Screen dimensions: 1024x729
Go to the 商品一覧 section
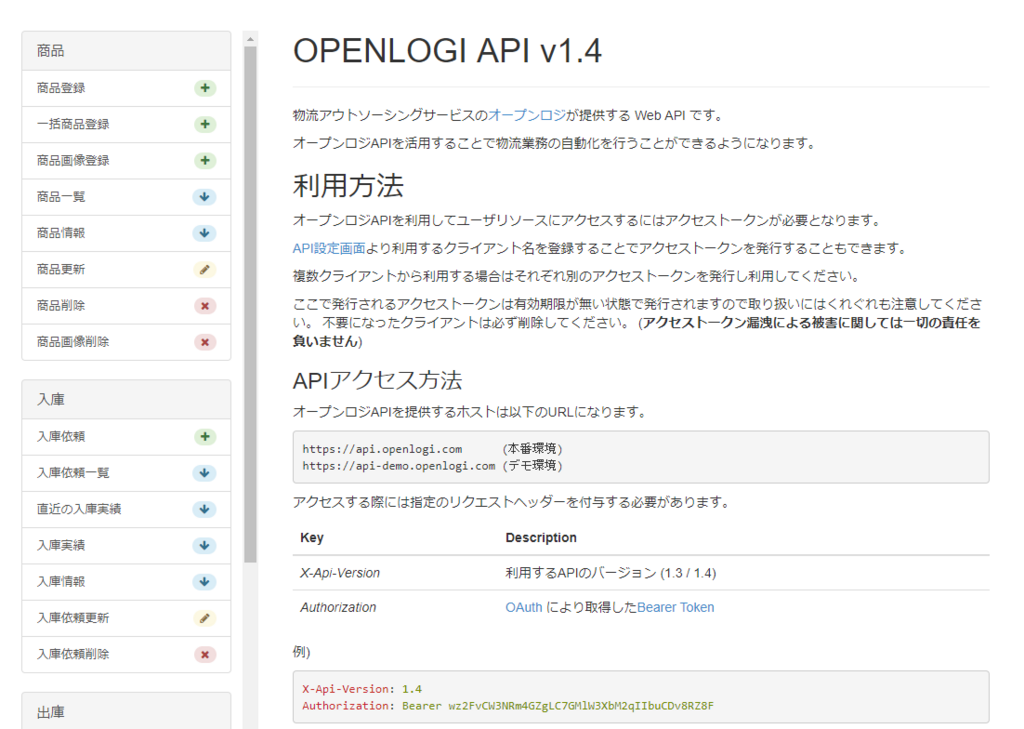(x=126, y=197)
